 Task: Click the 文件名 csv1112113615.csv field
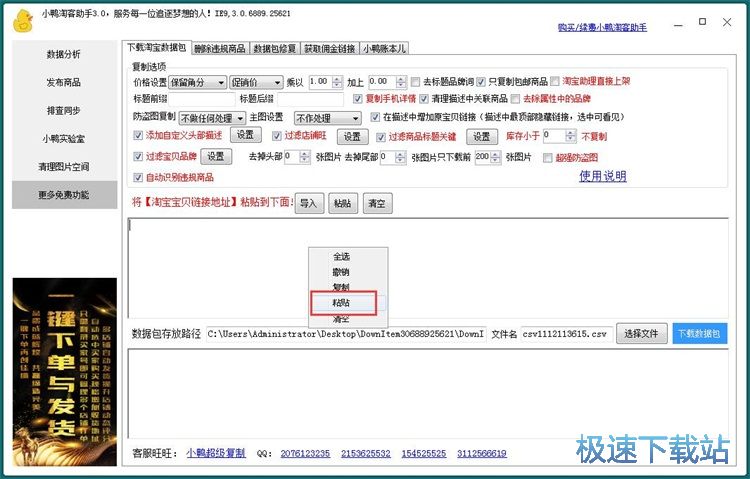point(567,334)
